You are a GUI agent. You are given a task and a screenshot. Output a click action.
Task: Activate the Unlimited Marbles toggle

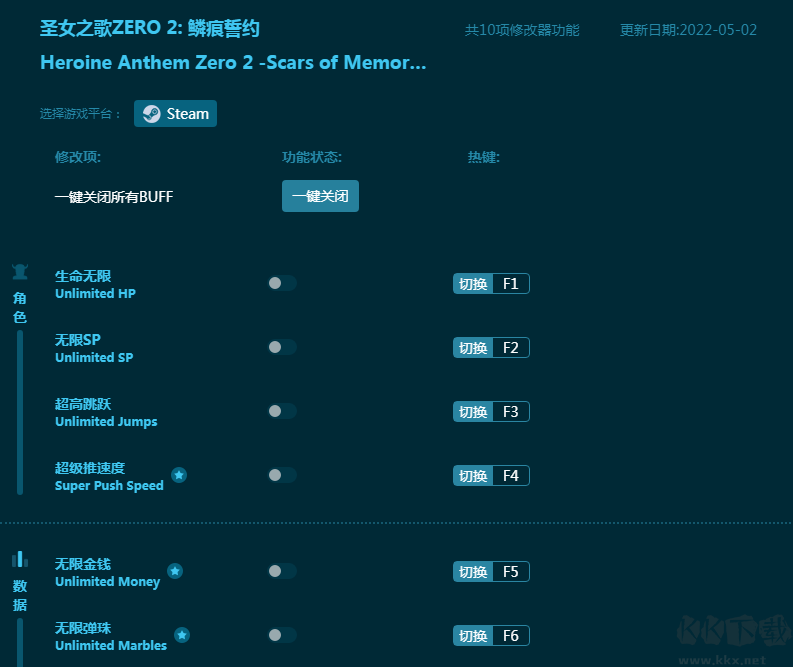click(x=282, y=635)
